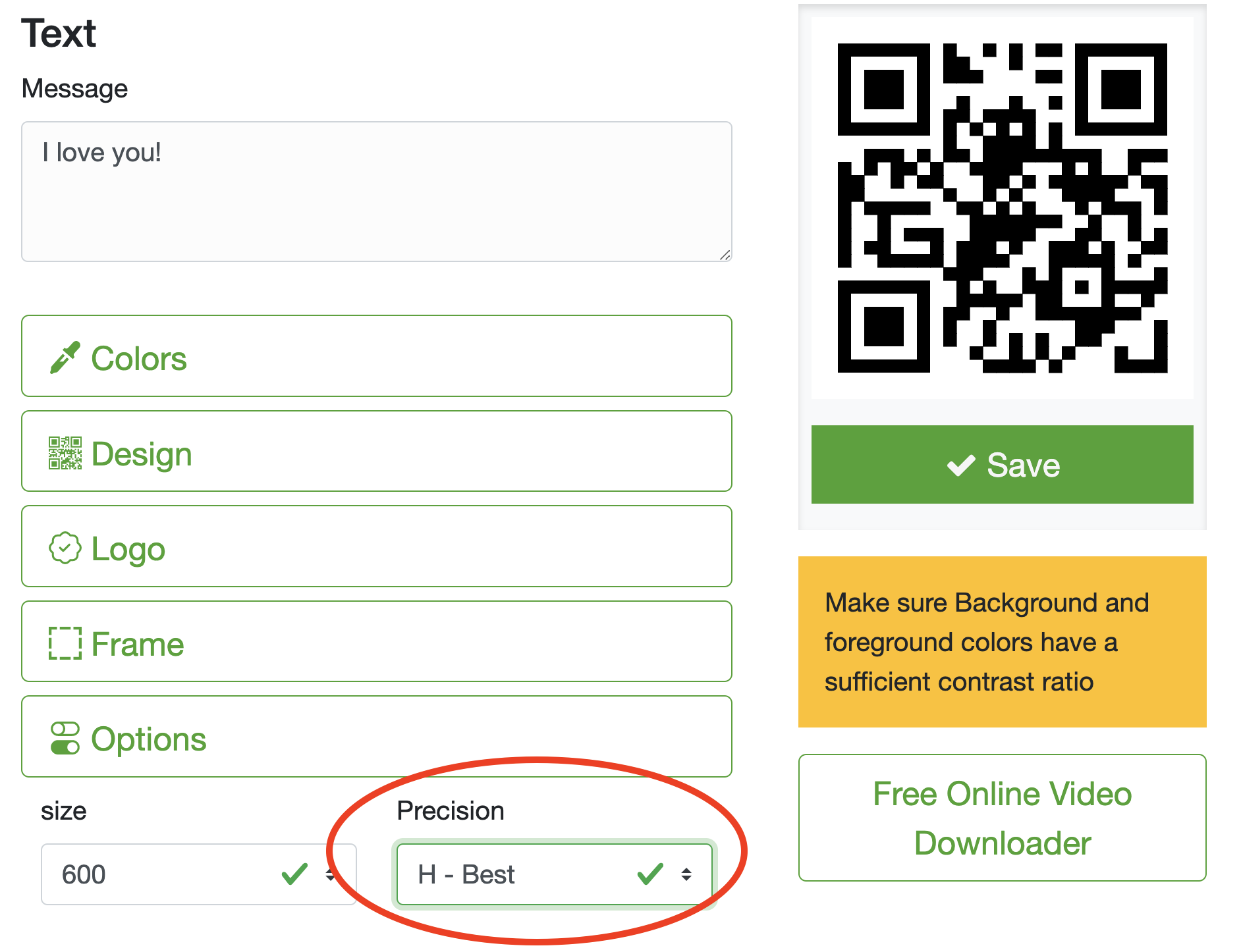1241x952 pixels.
Task: Click the resize handle of the Message box
Action: [x=725, y=255]
